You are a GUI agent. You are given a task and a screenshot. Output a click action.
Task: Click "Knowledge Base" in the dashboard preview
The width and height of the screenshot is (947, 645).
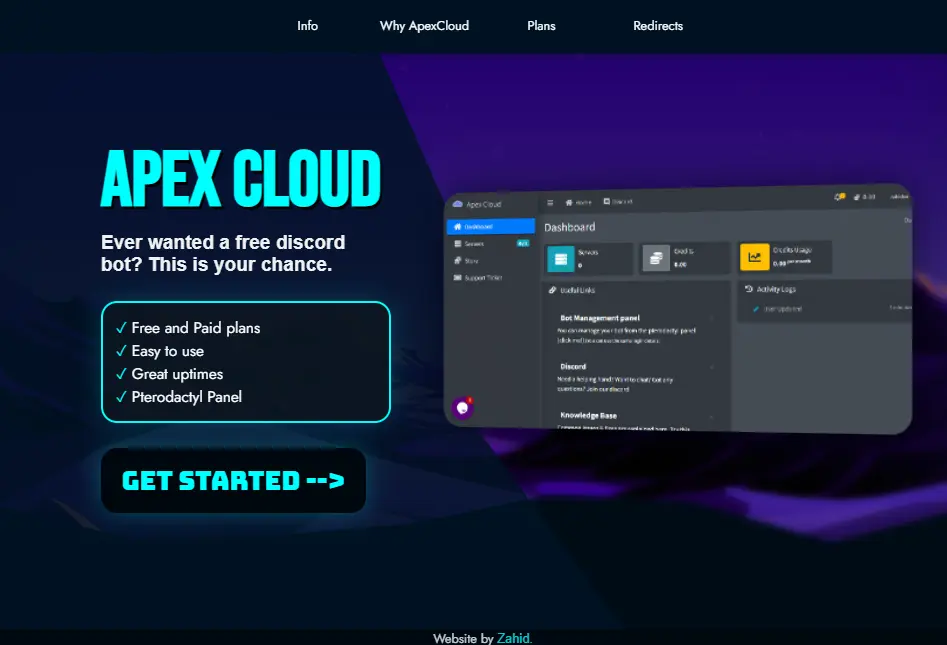[x=588, y=416]
